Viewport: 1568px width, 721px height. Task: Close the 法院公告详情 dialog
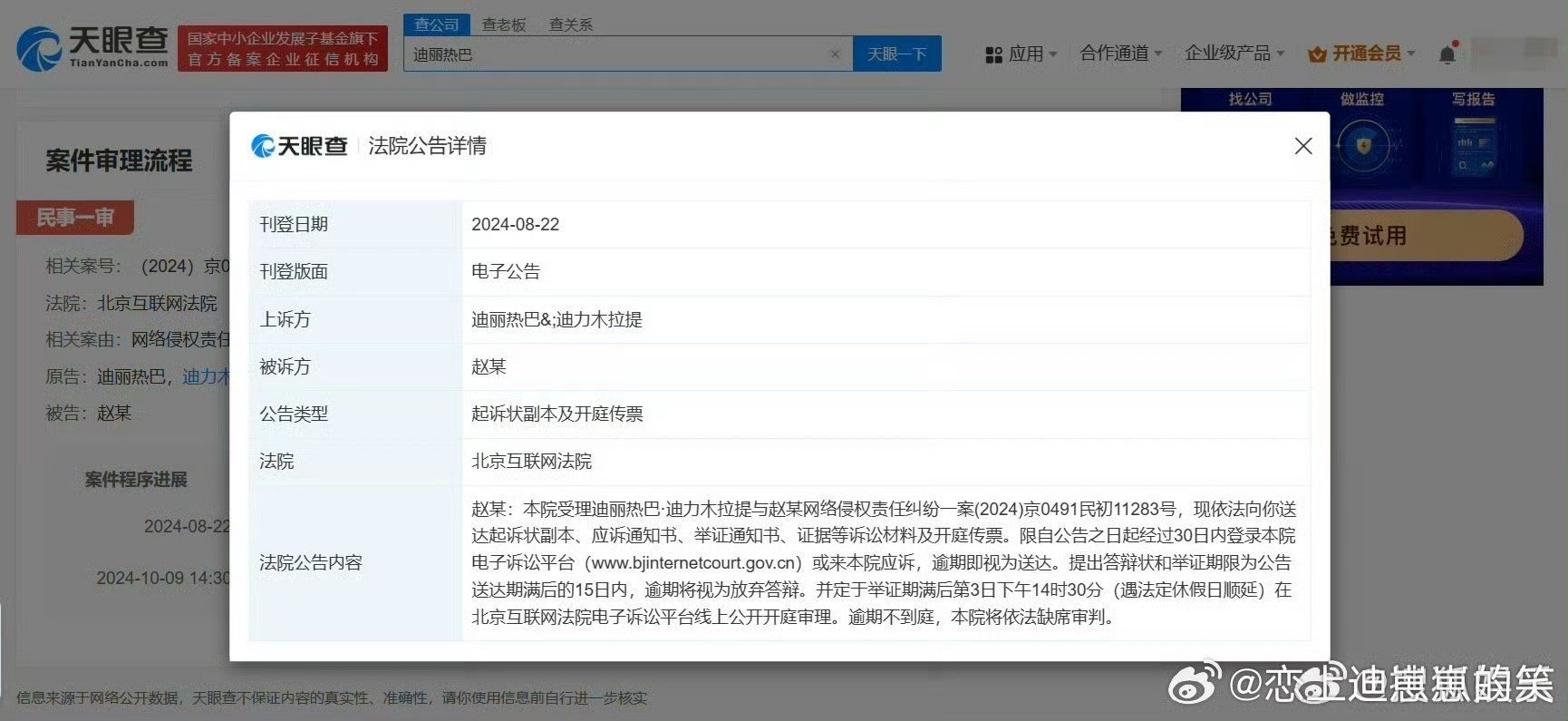(1303, 146)
